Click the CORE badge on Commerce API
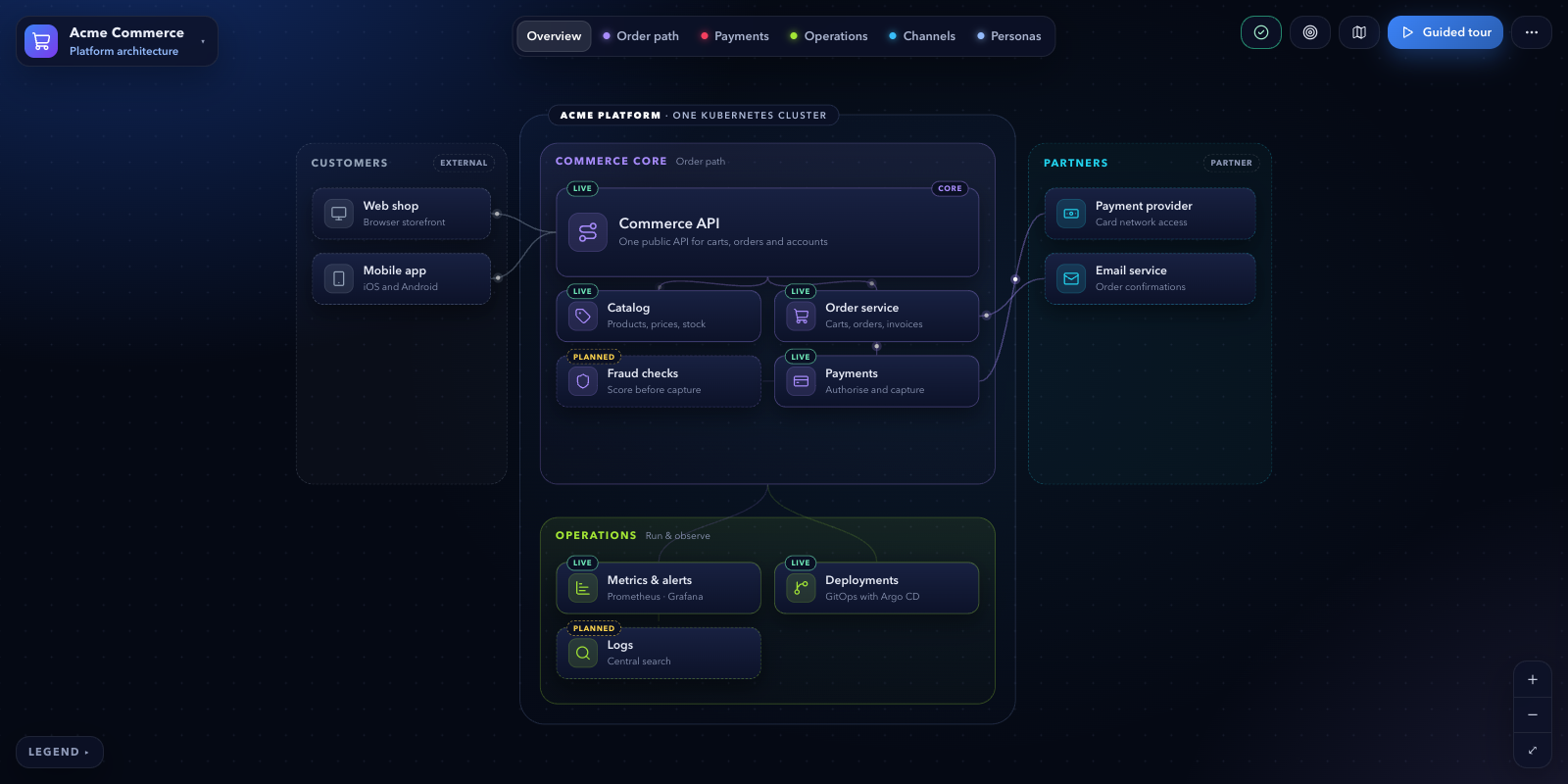The width and height of the screenshot is (1568, 784). click(950, 188)
